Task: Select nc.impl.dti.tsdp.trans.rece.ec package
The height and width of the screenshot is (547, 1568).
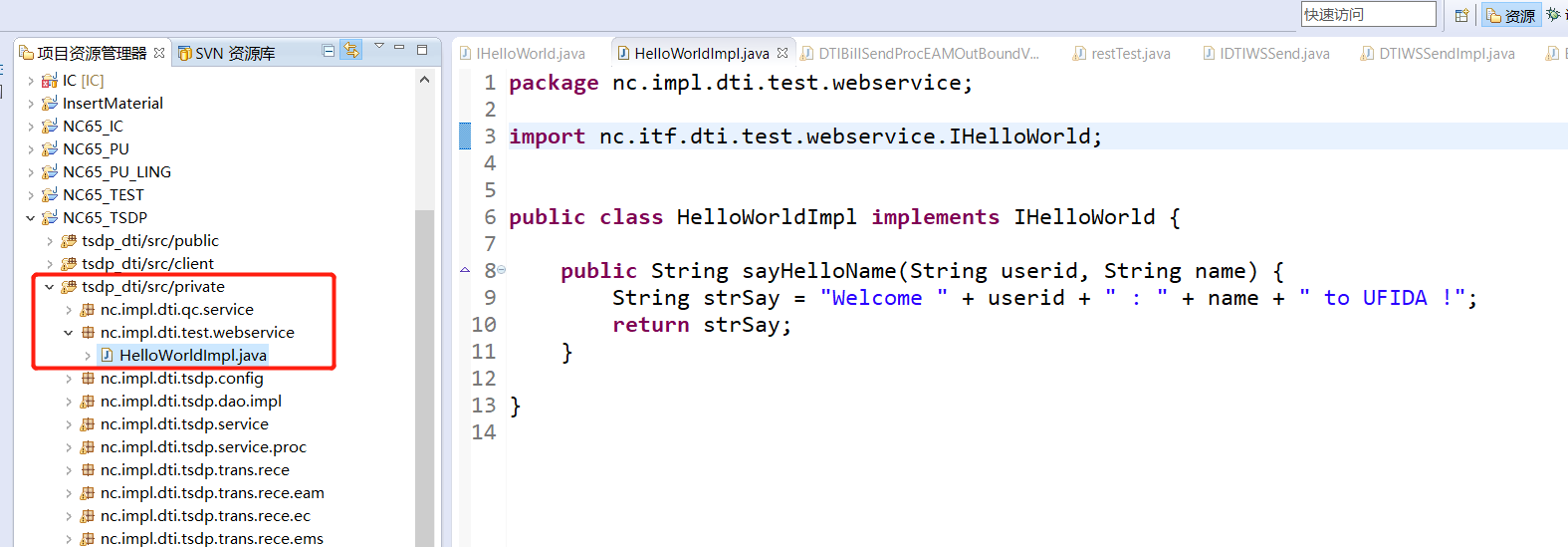Action: tap(205, 516)
